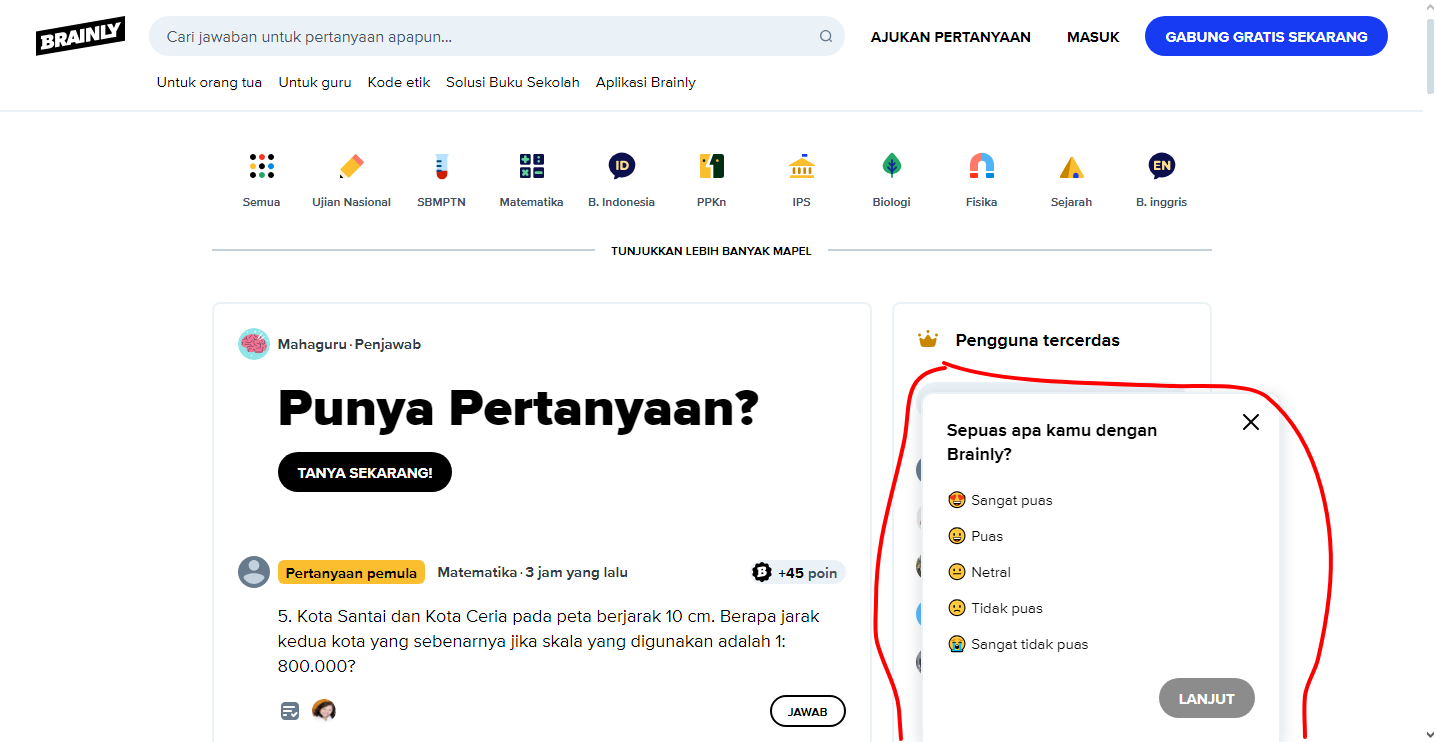
Task: Open the Matematika subject icon
Action: [x=531, y=166]
